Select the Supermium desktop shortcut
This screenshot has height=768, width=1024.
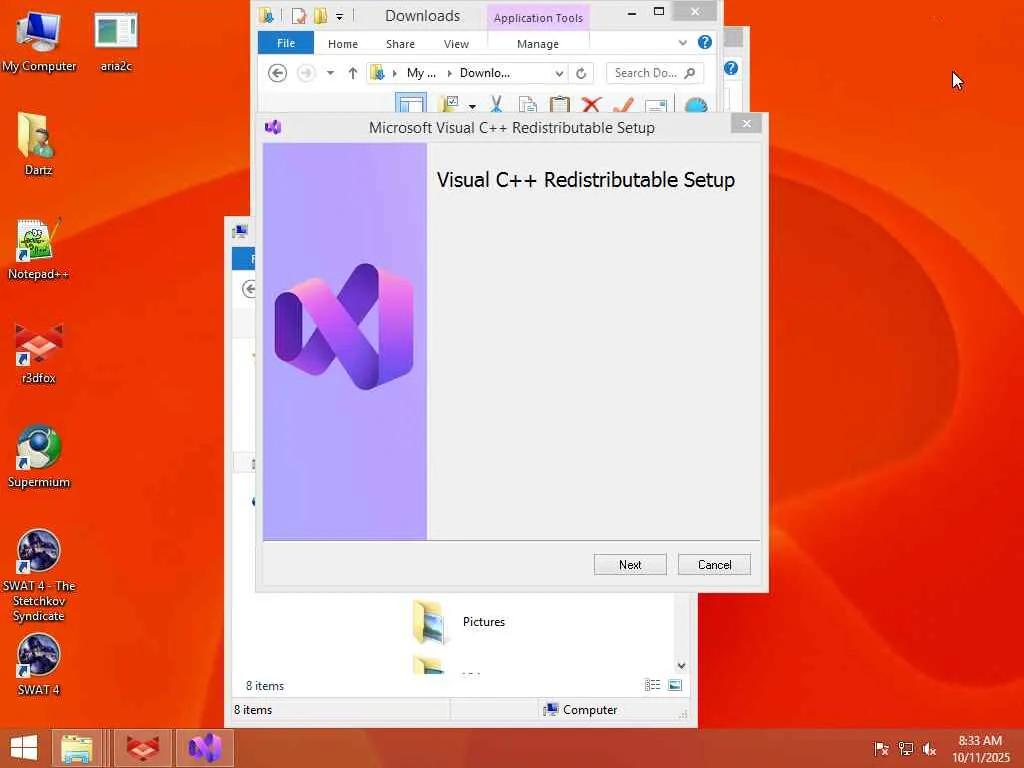39,457
